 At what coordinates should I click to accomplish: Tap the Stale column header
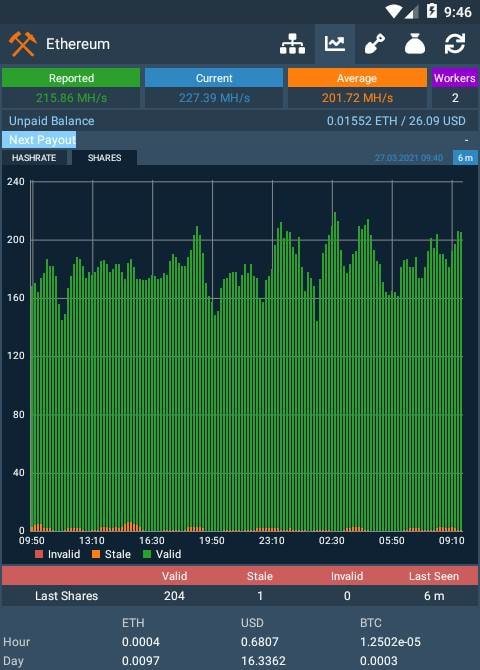tap(260, 576)
